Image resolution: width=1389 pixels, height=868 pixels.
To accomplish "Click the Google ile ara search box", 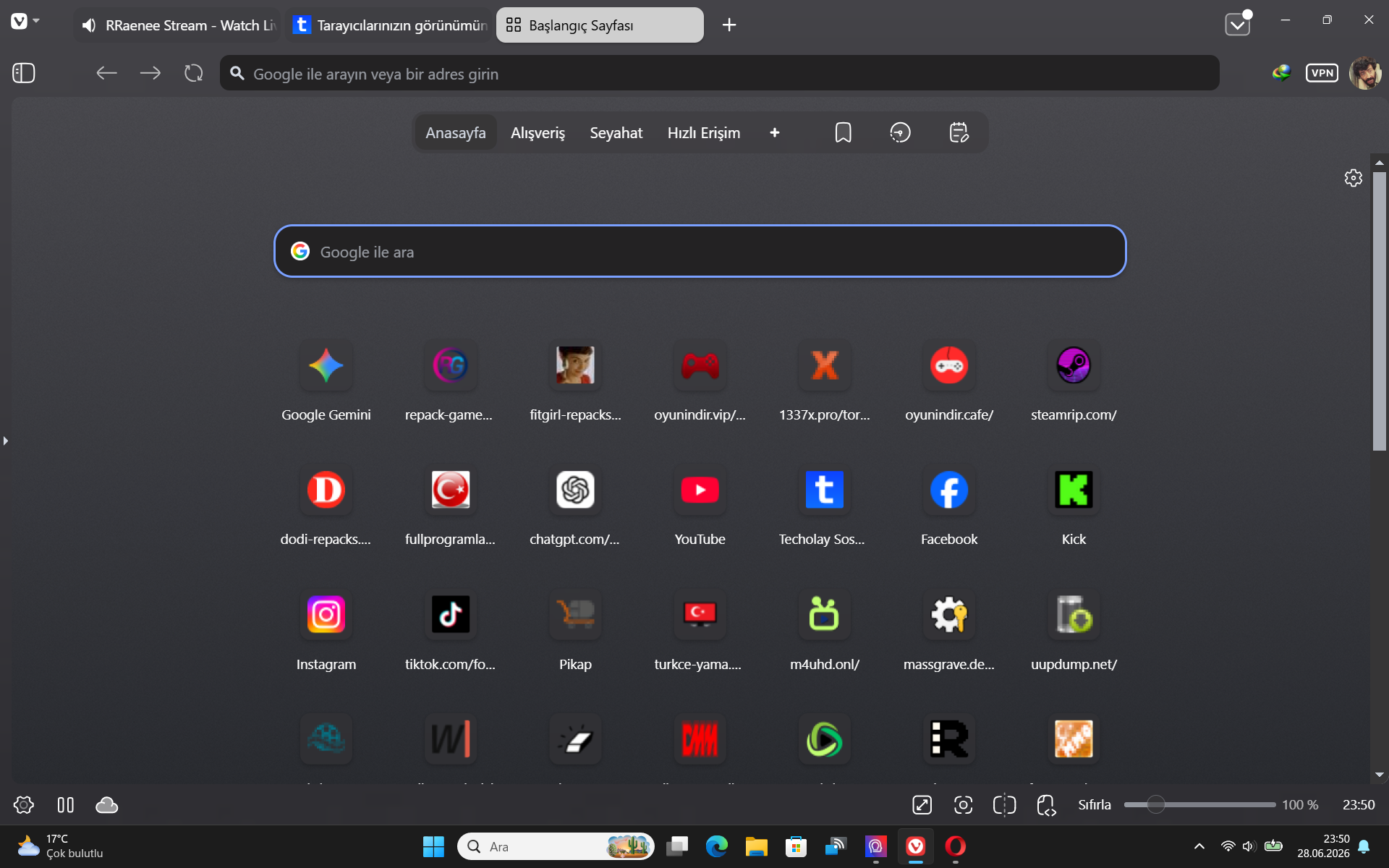I will coord(700,252).
